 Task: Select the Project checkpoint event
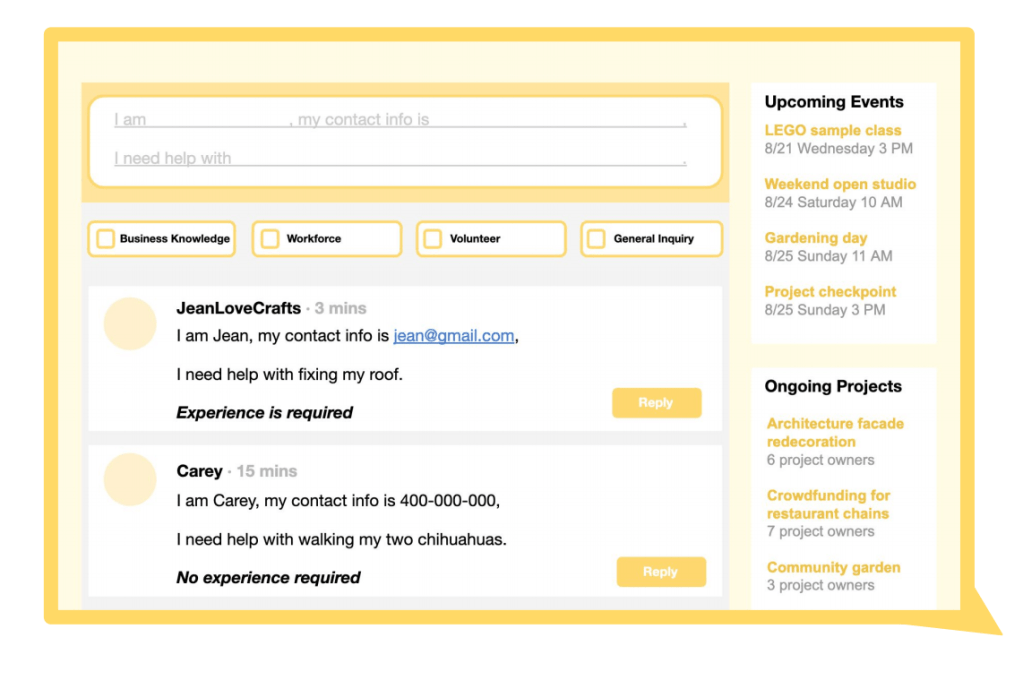(830, 292)
